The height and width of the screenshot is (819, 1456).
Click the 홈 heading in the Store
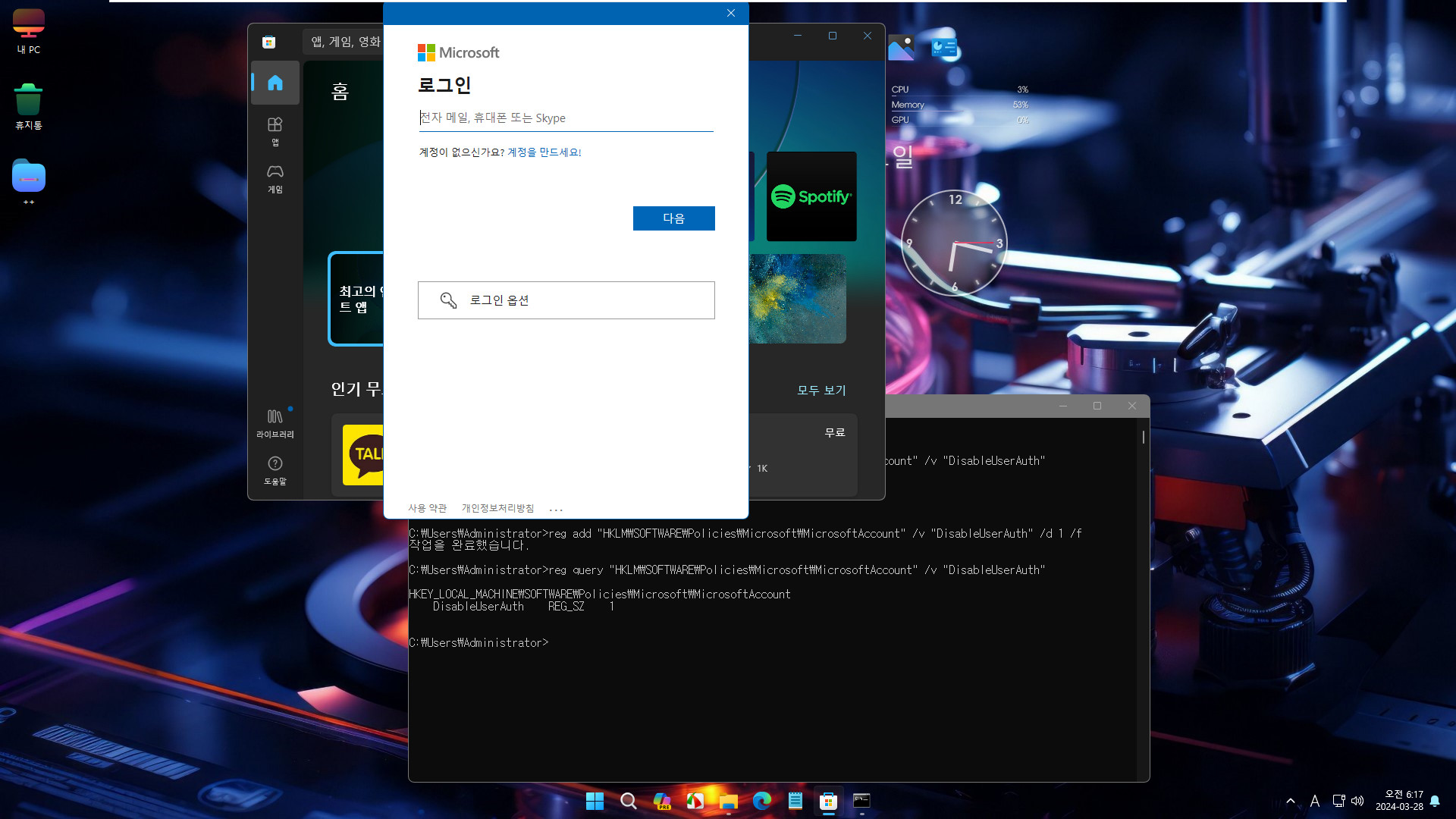click(340, 93)
